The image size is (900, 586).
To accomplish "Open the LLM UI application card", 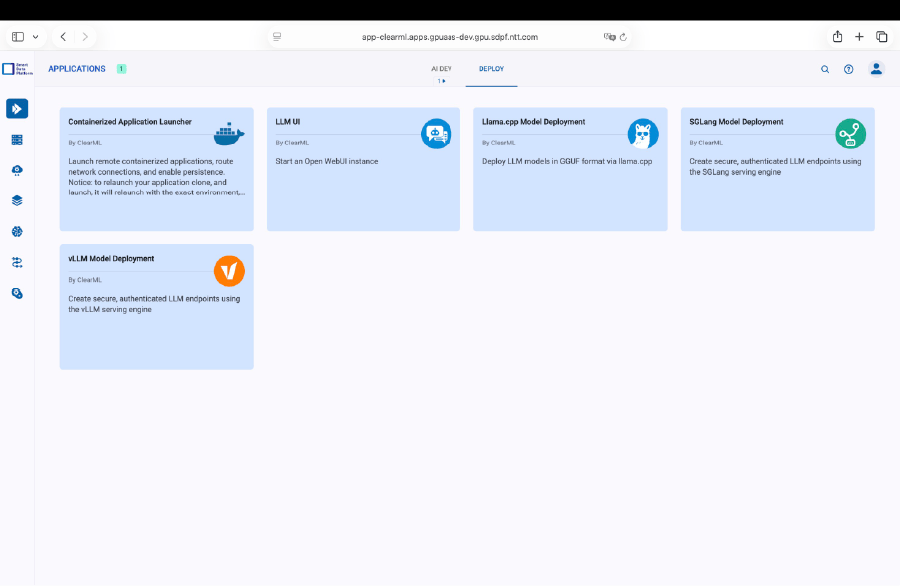I will tap(363, 169).
